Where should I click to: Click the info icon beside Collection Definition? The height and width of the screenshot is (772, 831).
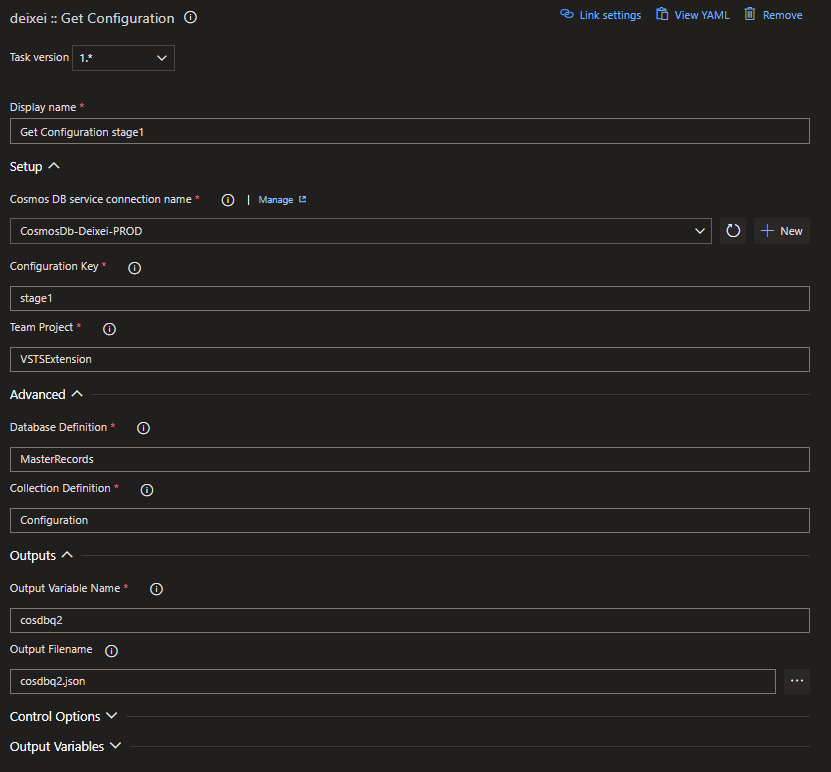[147, 490]
